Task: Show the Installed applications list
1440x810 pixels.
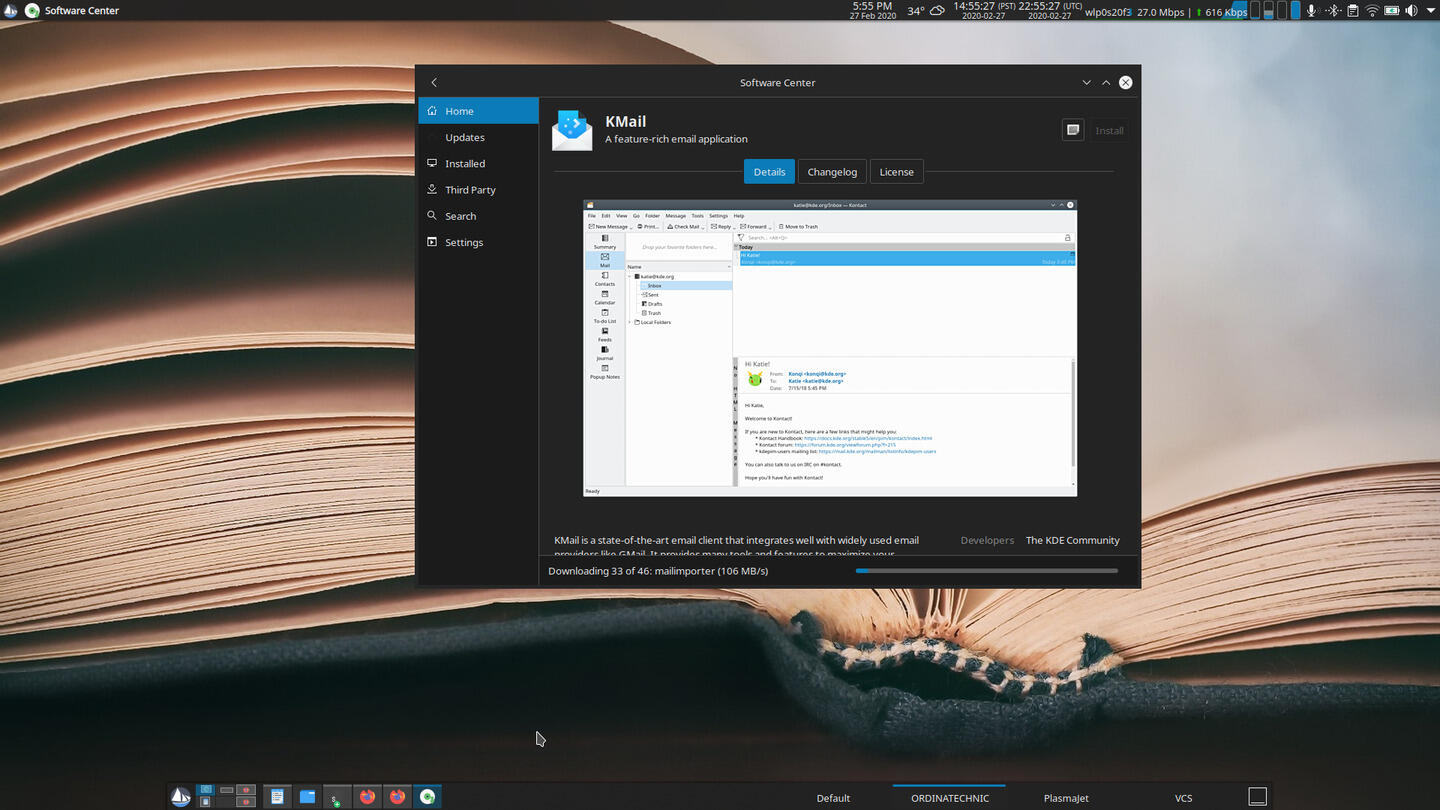Action: click(x=478, y=163)
